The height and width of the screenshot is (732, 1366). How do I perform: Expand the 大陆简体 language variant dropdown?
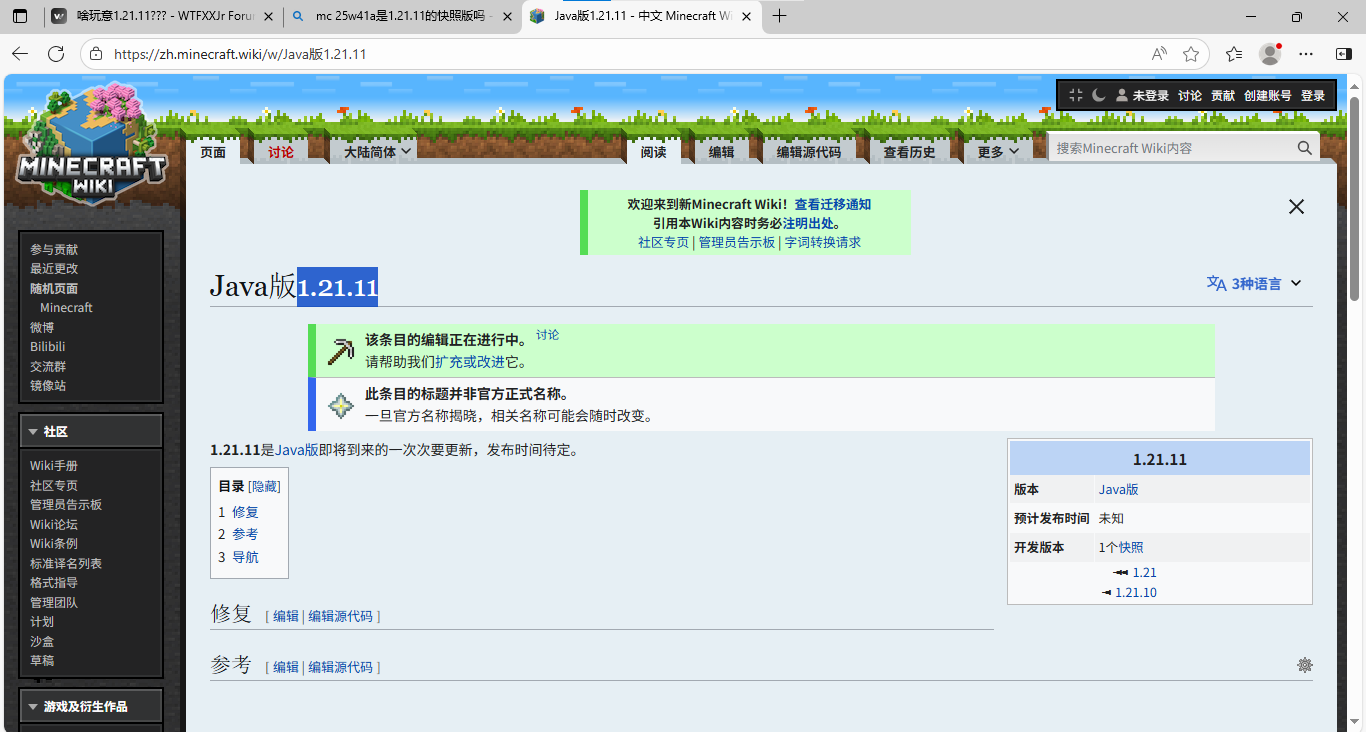(378, 152)
